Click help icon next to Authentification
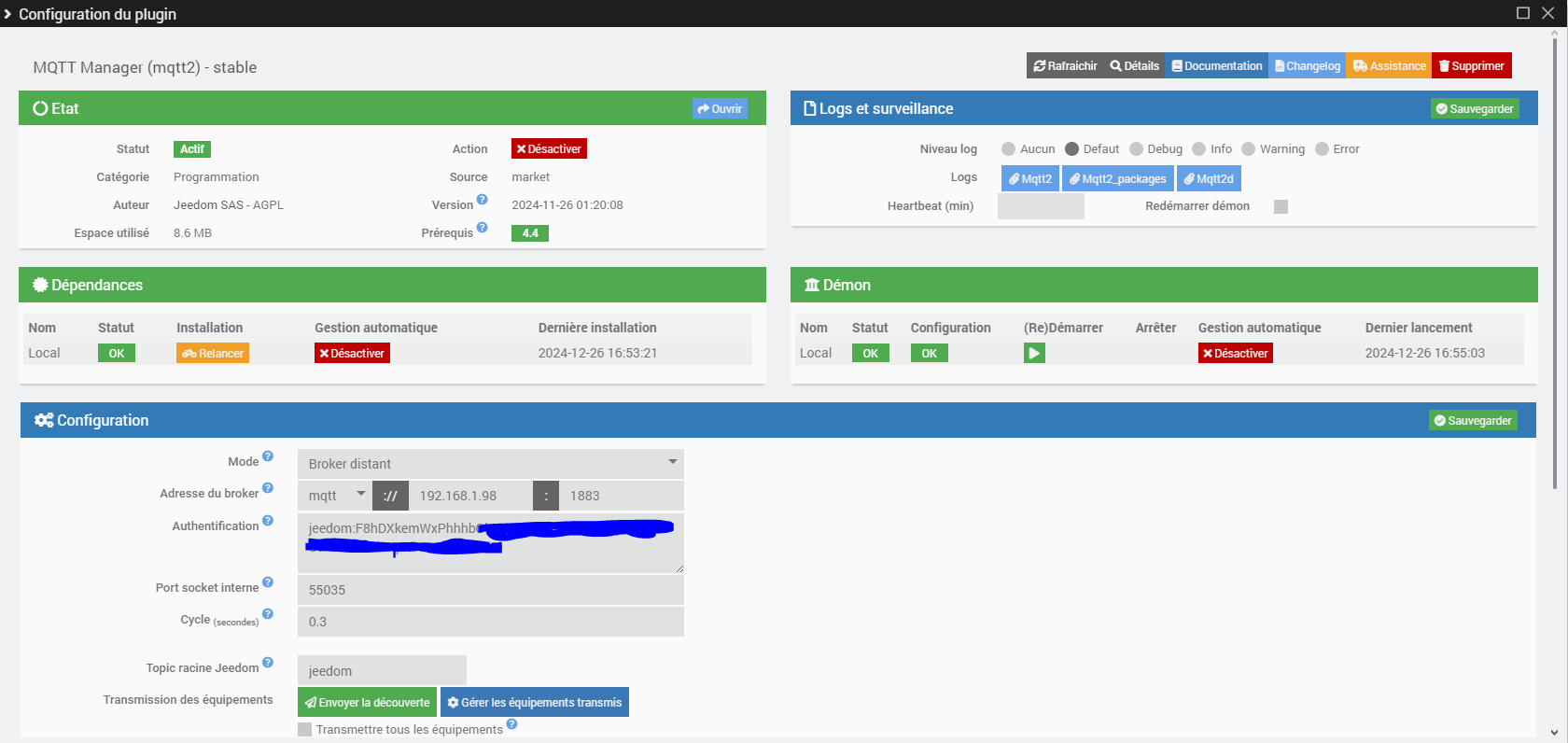Image resolution: width=1568 pixels, height=743 pixels. [268, 520]
